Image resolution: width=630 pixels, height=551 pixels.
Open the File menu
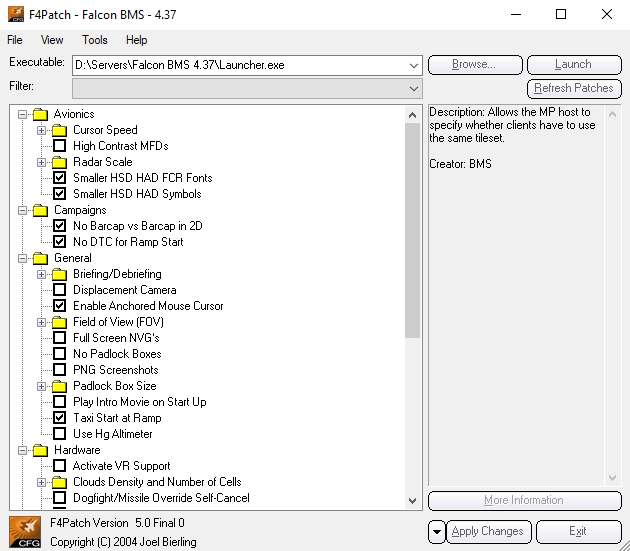pyautogui.click(x=15, y=40)
